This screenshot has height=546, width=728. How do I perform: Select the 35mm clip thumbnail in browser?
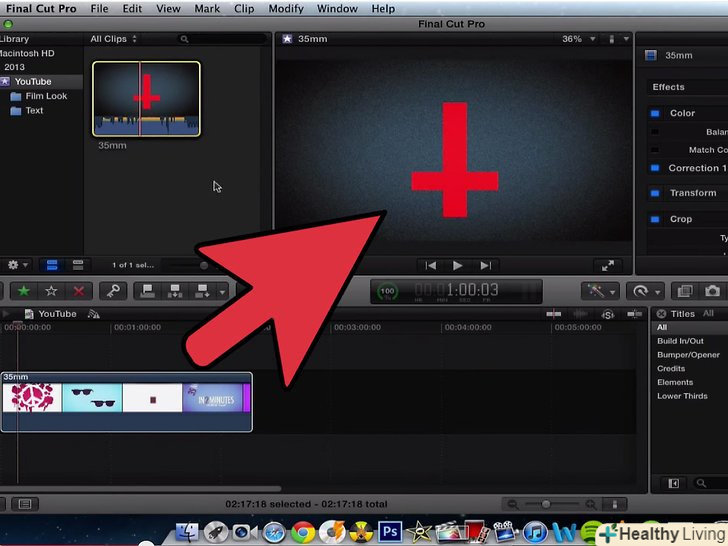146,99
